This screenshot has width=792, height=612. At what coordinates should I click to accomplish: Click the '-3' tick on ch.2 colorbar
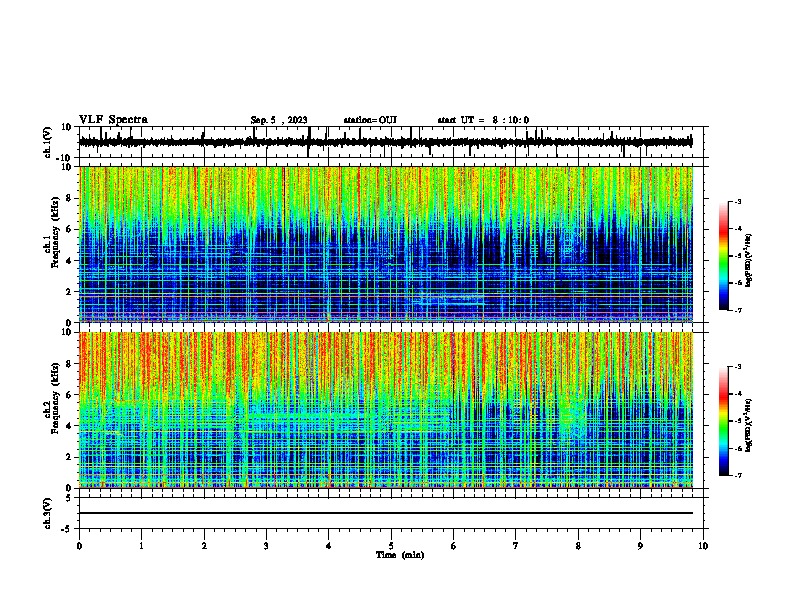coord(738,367)
